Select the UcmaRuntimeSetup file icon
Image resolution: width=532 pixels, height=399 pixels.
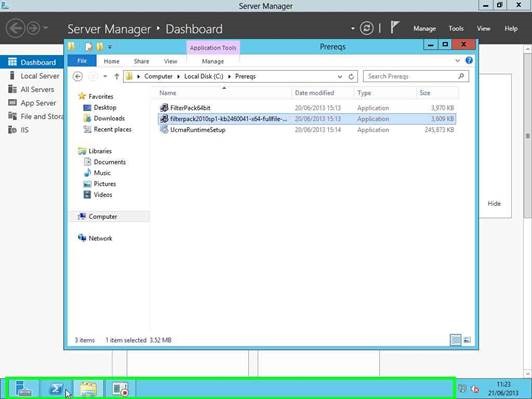click(x=164, y=130)
